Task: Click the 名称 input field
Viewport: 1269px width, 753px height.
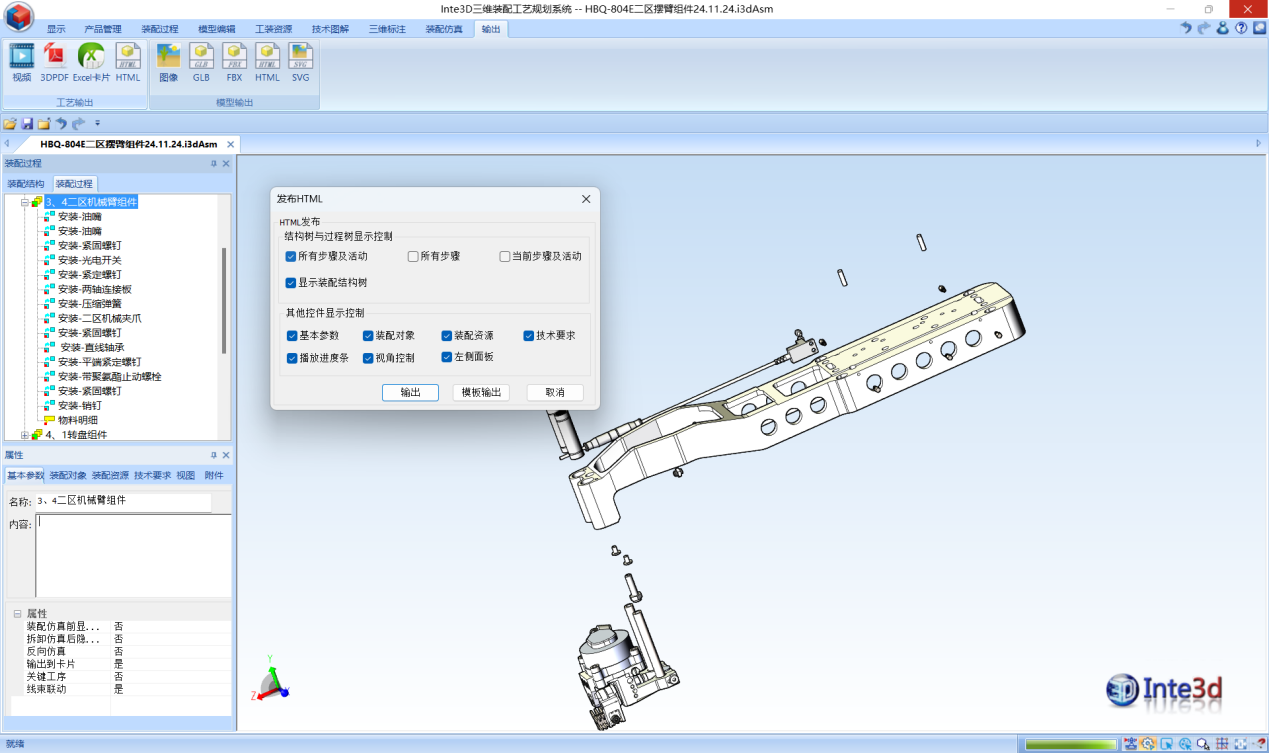Action: point(123,502)
